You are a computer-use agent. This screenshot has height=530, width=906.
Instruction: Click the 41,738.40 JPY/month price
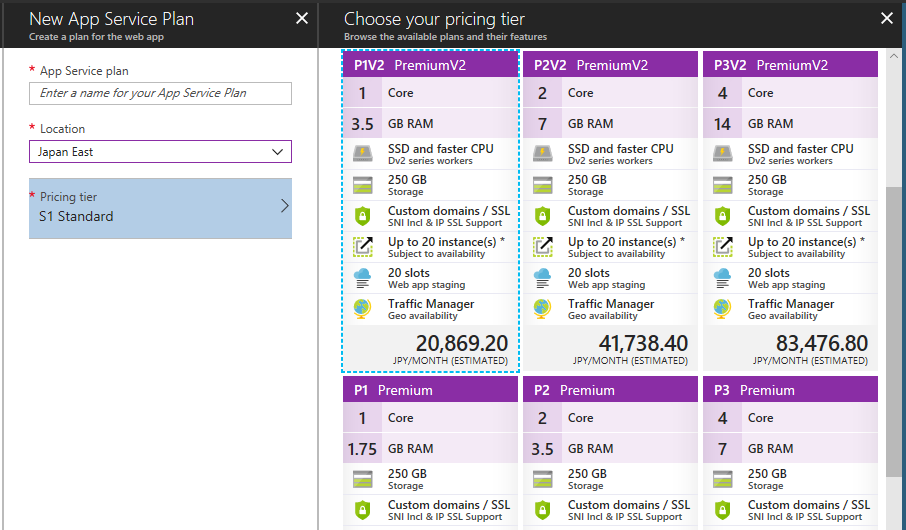[643, 343]
